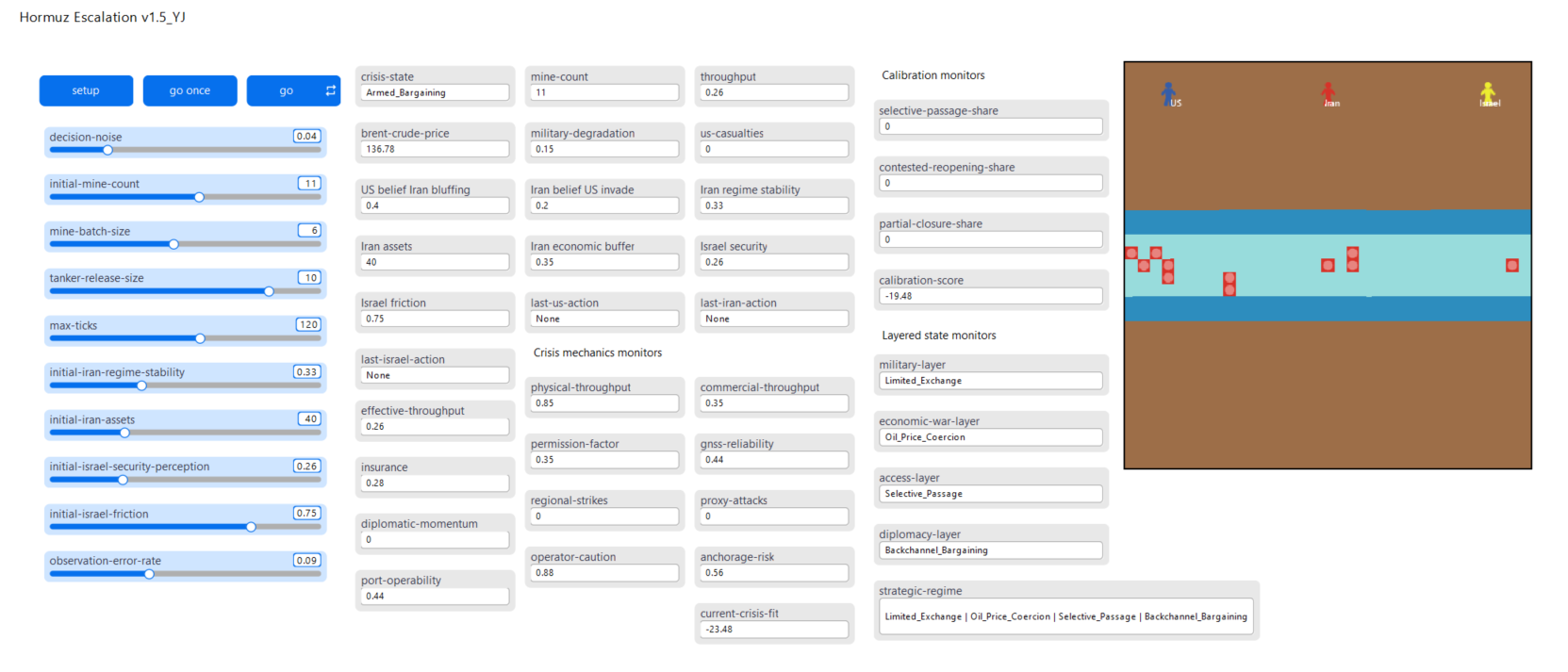Run one step with go once
Viewport: 1568px width, 672px height.
click(x=190, y=90)
